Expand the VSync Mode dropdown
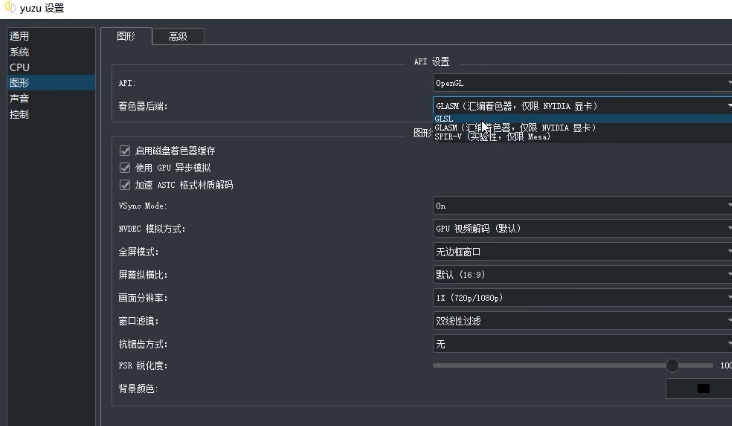Image resolution: width=732 pixels, height=426 pixels. pos(582,206)
